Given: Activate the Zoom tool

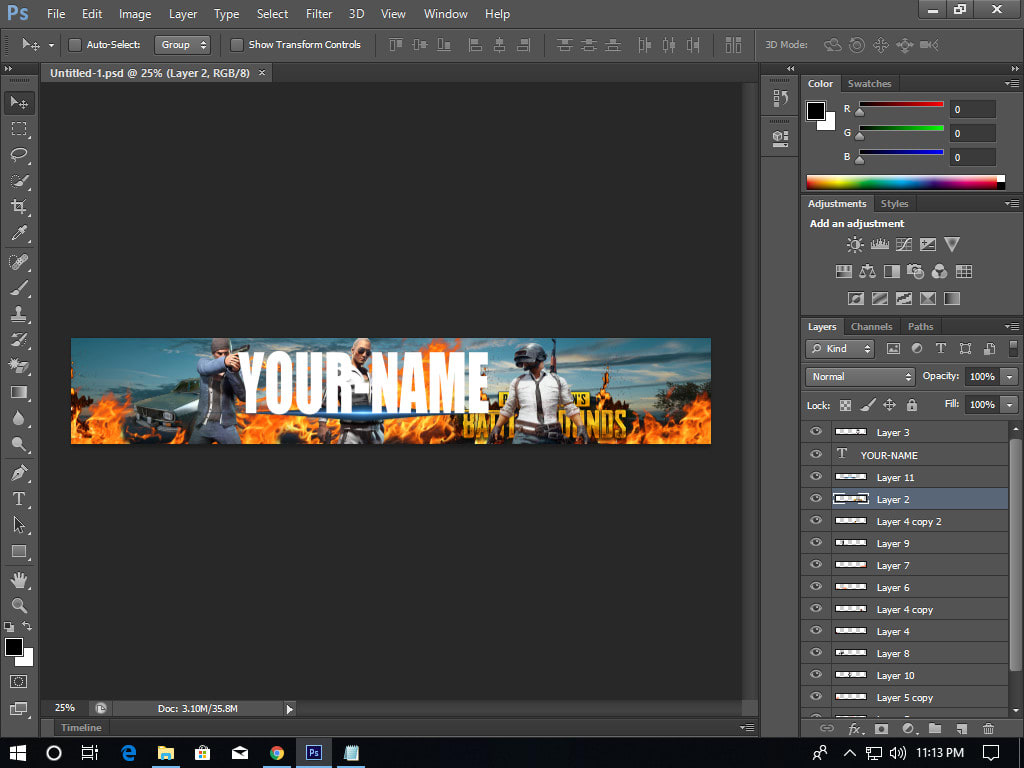Looking at the screenshot, I should [18, 605].
